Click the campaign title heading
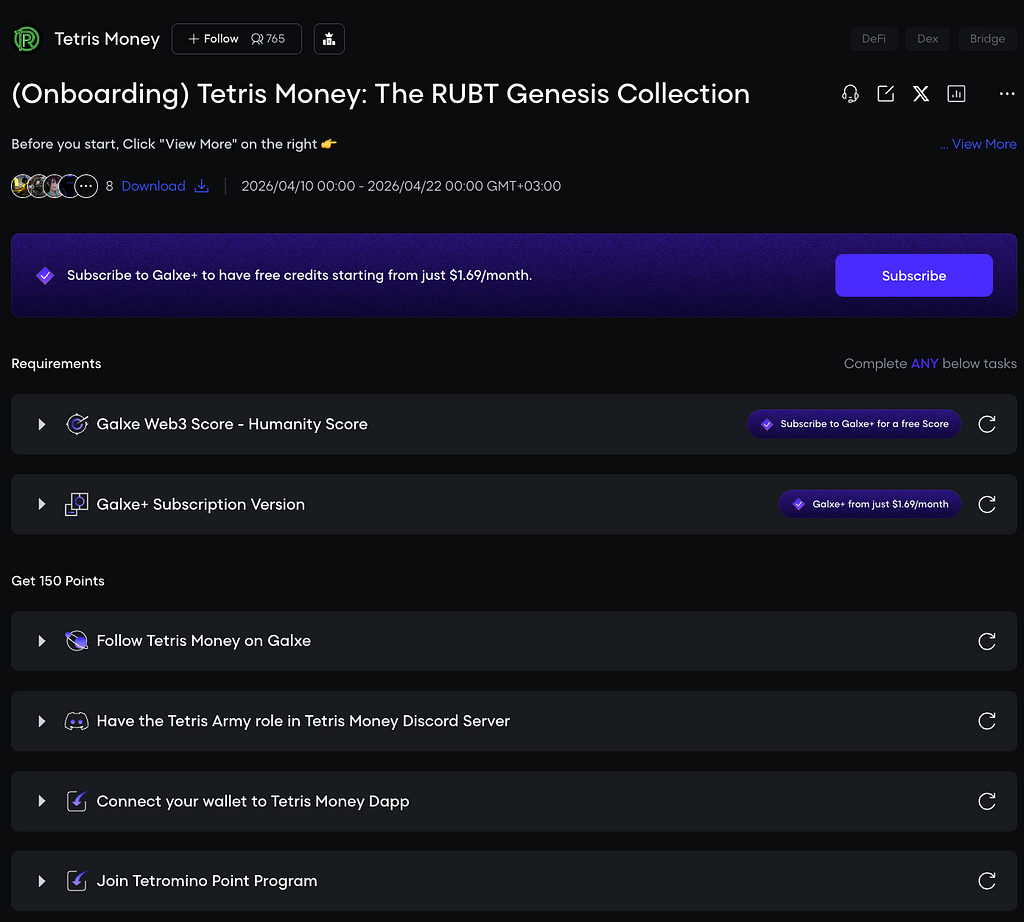This screenshot has width=1024, height=922. [x=381, y=94]
